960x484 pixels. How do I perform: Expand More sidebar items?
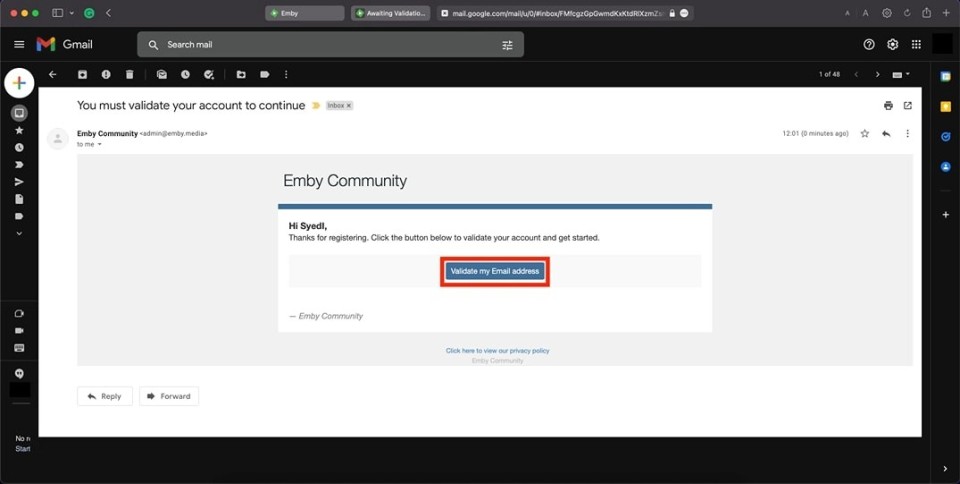[19, 233]
